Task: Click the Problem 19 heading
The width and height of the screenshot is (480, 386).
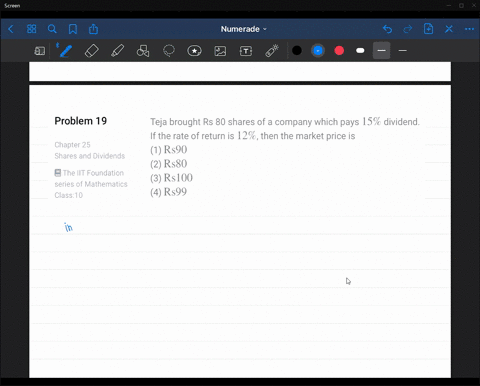Action: [81, 121]
